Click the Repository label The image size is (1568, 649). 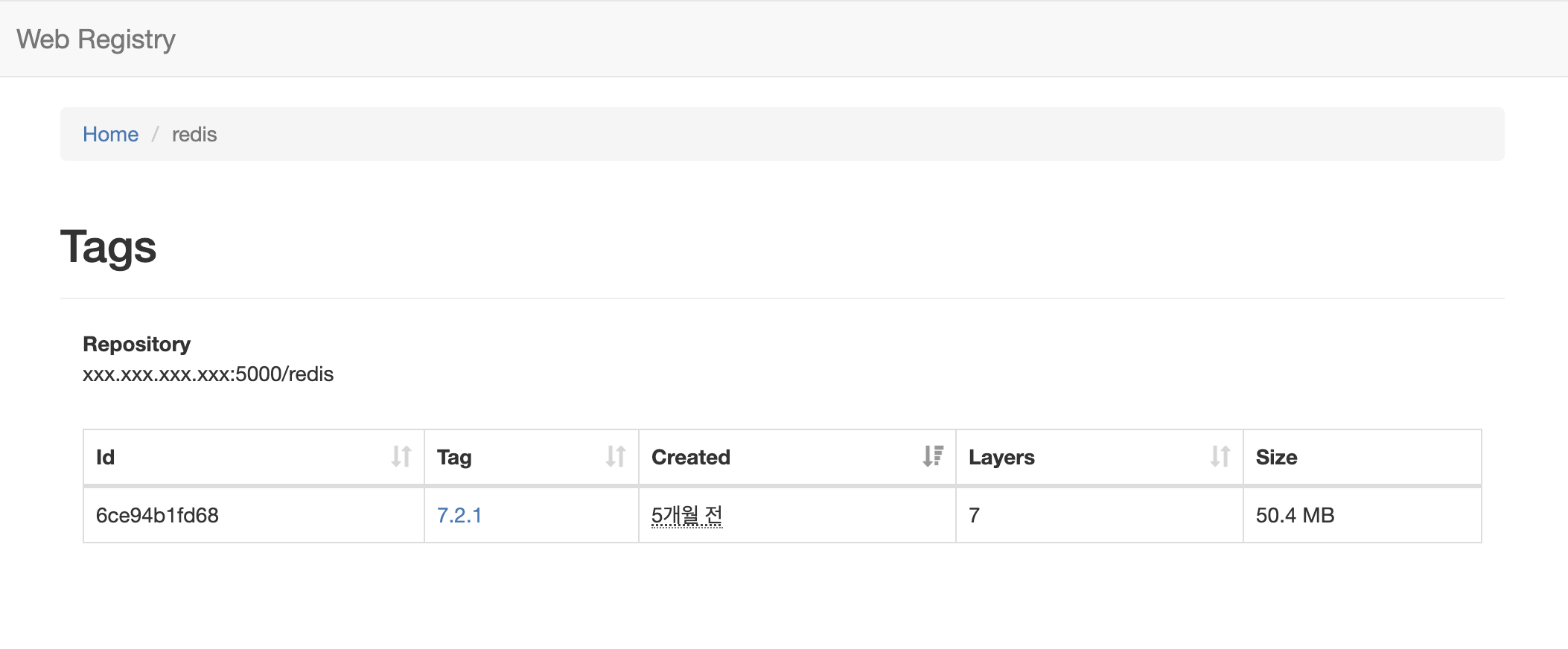click(x=137, y=344)
